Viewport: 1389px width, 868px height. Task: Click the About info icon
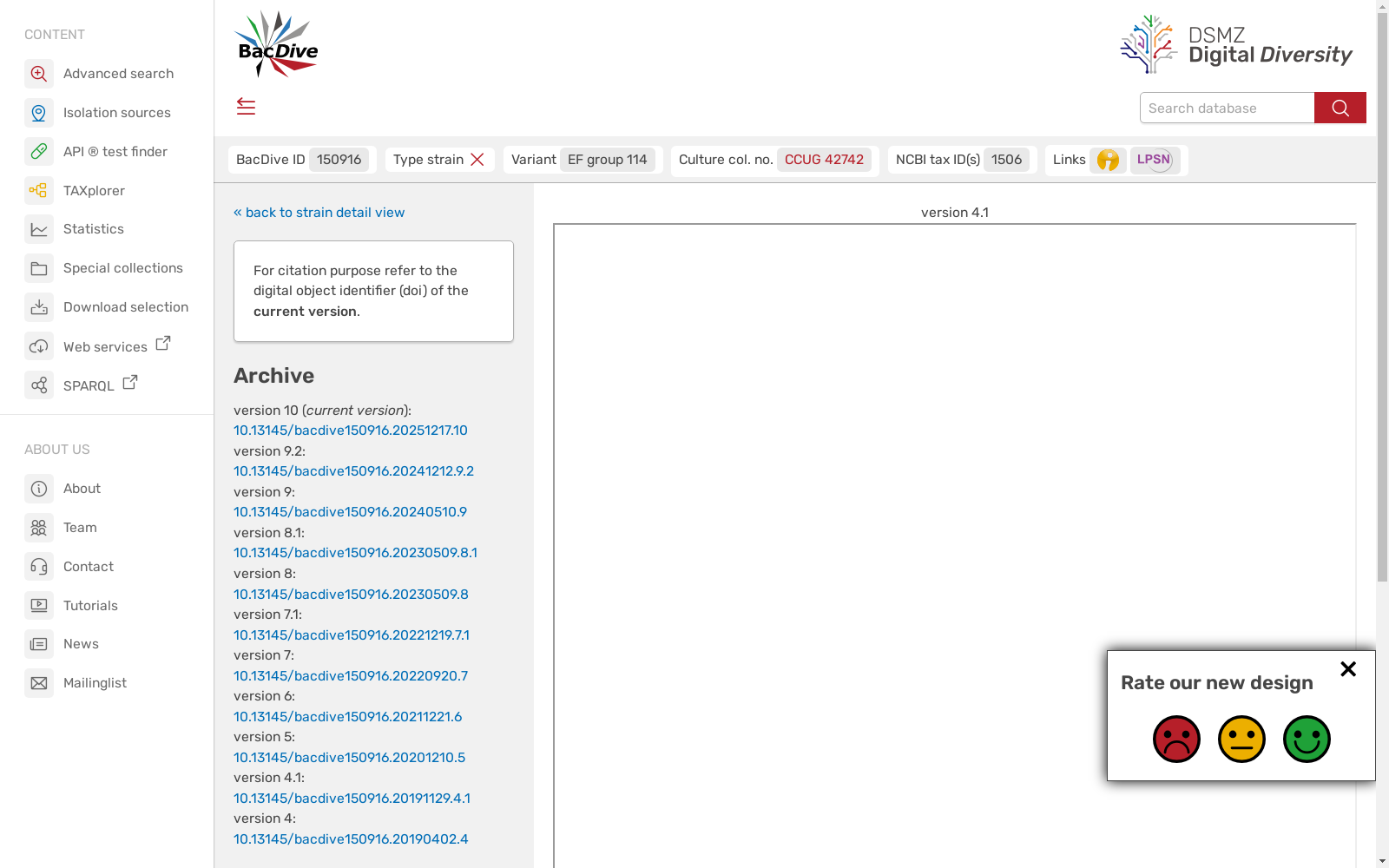coord(39,489)
